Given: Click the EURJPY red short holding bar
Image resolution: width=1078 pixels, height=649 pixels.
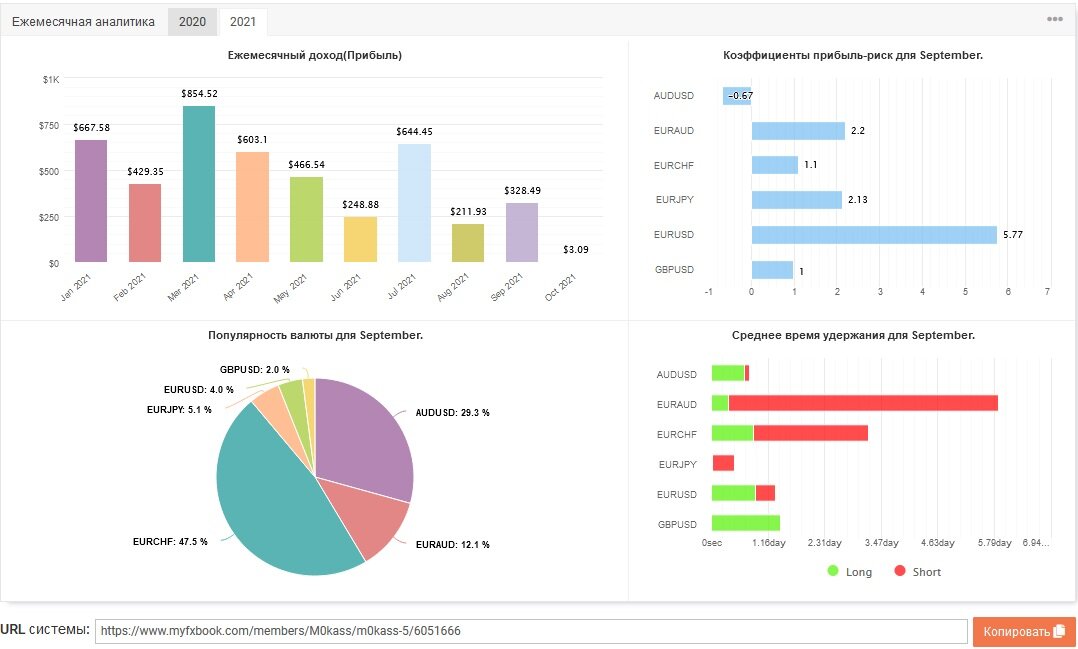Looking at the screenshot, I should point(723,463).
